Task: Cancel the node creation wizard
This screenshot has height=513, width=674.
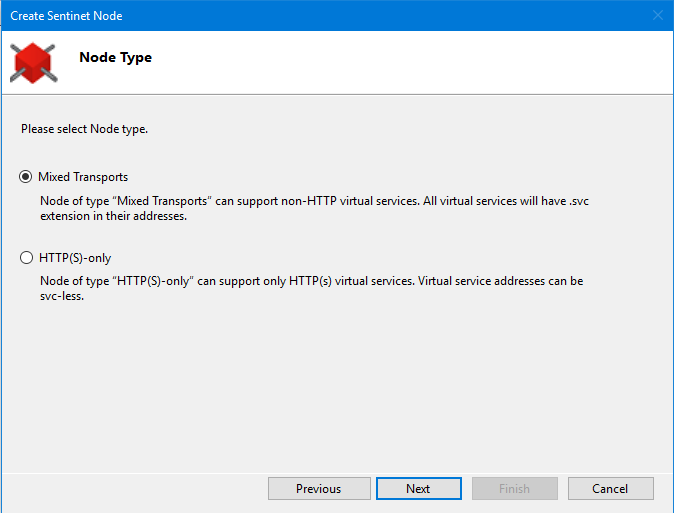Action: click(x=610, y=488)
